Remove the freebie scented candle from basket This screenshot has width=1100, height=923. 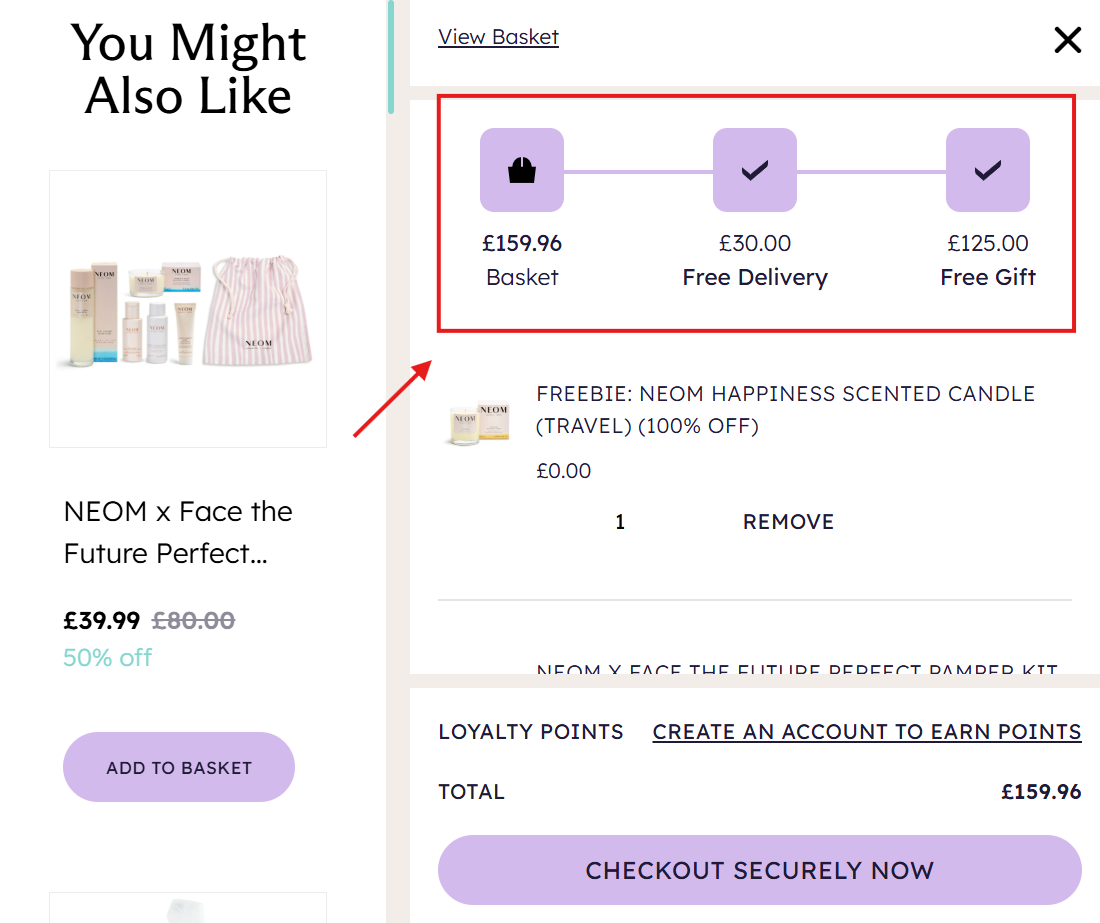point(788,522)
